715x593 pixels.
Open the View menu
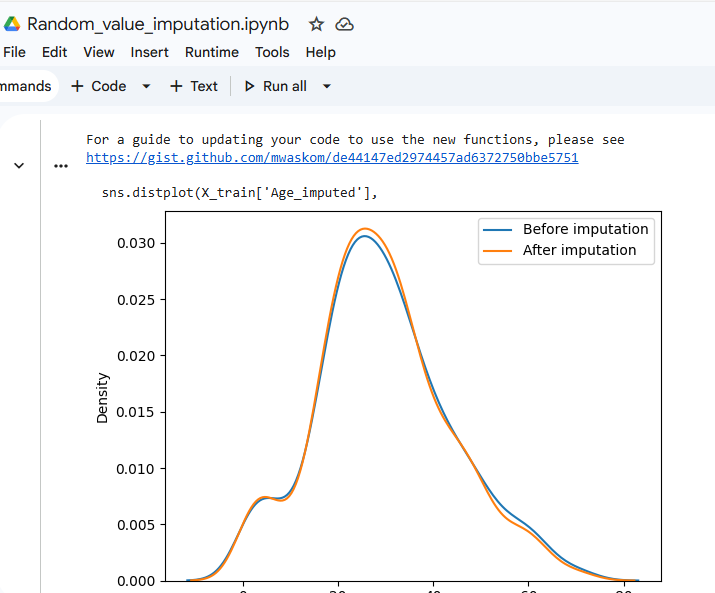tap(98, 52)
